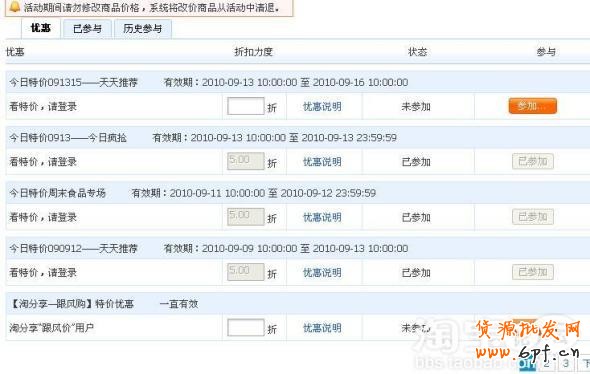
Task: Open 优惠说明 link for 周末食品专场
Action: [322, 217]
